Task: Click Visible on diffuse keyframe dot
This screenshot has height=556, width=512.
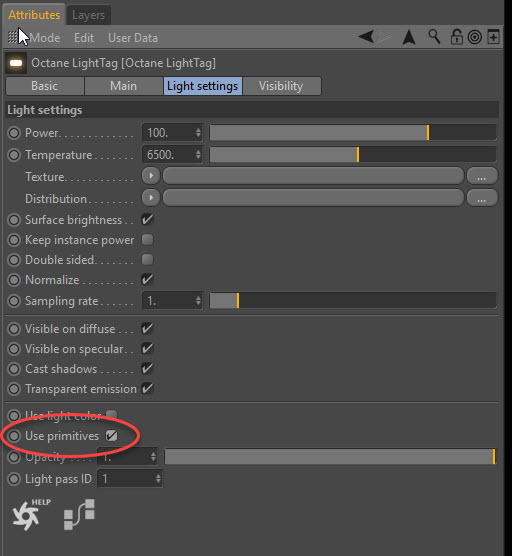Action: click(x=14, y=329)
